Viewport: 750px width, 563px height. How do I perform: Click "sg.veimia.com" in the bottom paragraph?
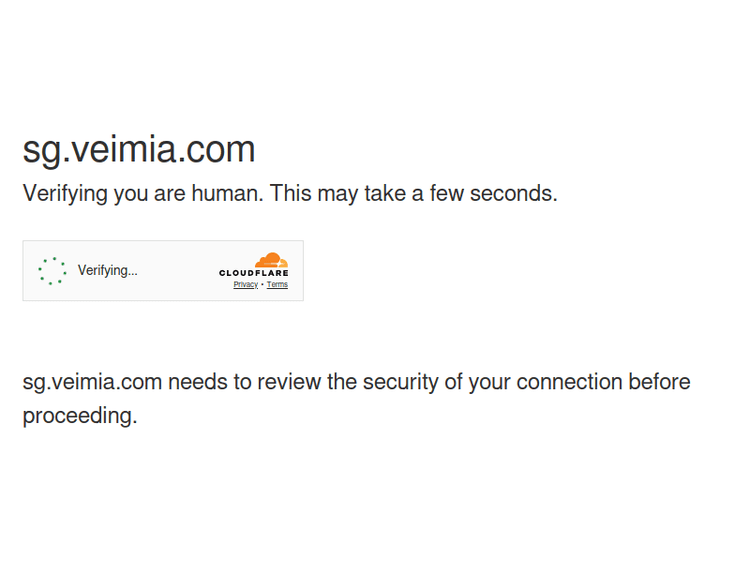click(92, 382)
